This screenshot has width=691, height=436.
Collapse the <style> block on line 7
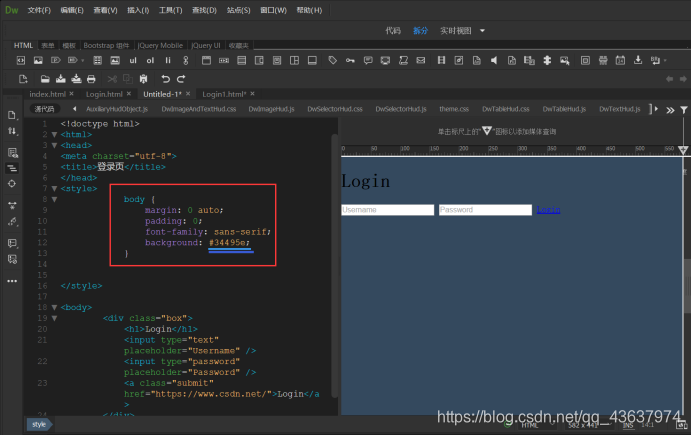coord(54,189)
